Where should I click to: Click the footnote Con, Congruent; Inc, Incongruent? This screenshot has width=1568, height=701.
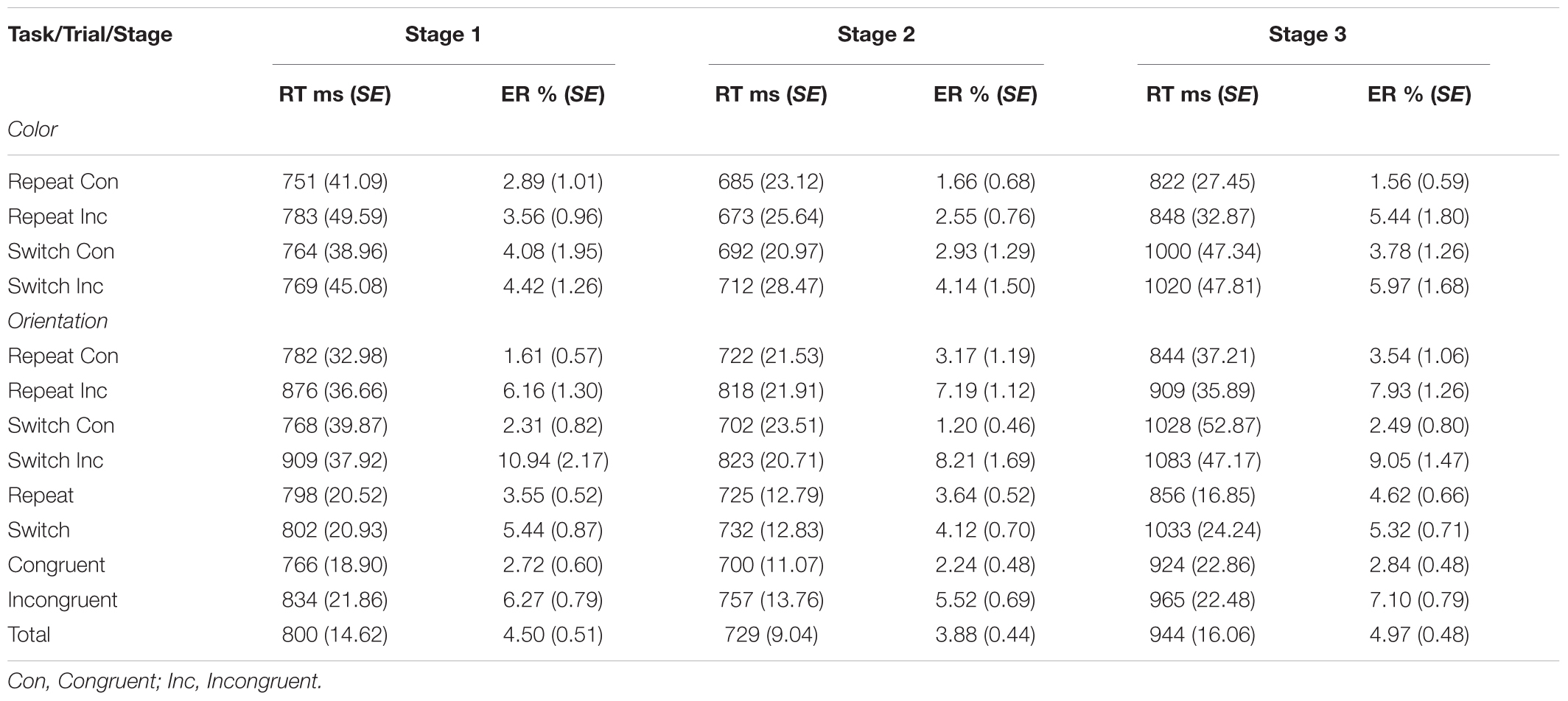pos(165,682)
